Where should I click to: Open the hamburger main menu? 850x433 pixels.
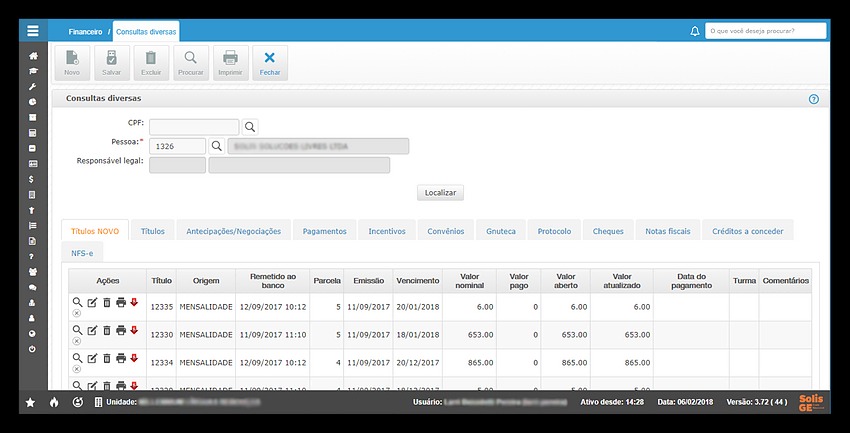(x=32, y=31)
